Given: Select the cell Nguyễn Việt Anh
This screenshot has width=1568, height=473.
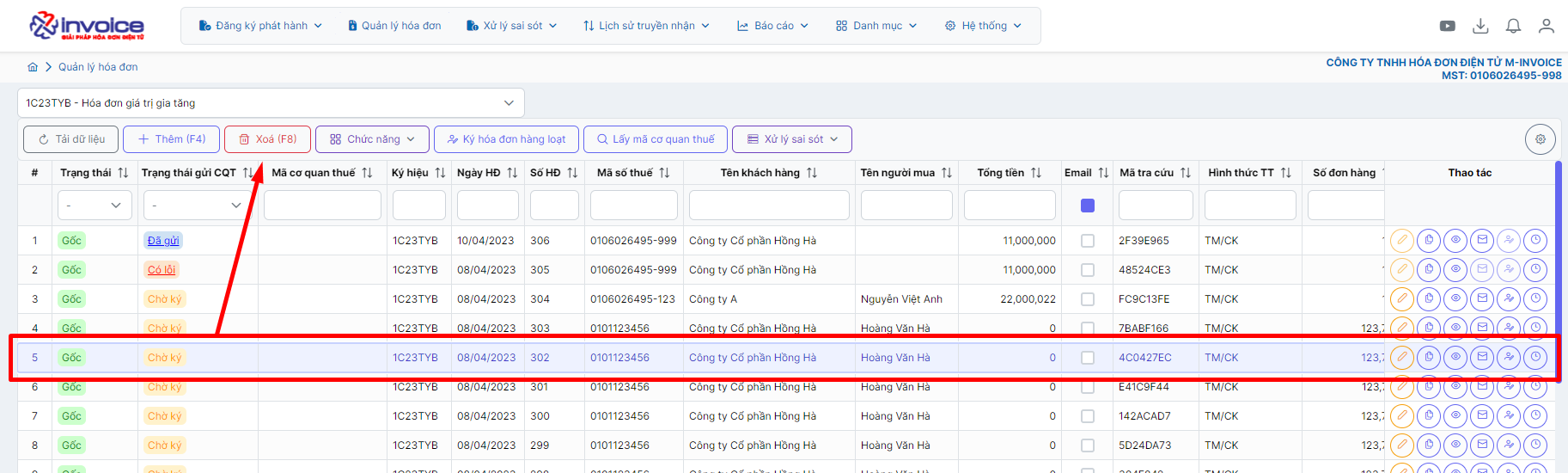Looking at the screenshot, I should 901,299.
